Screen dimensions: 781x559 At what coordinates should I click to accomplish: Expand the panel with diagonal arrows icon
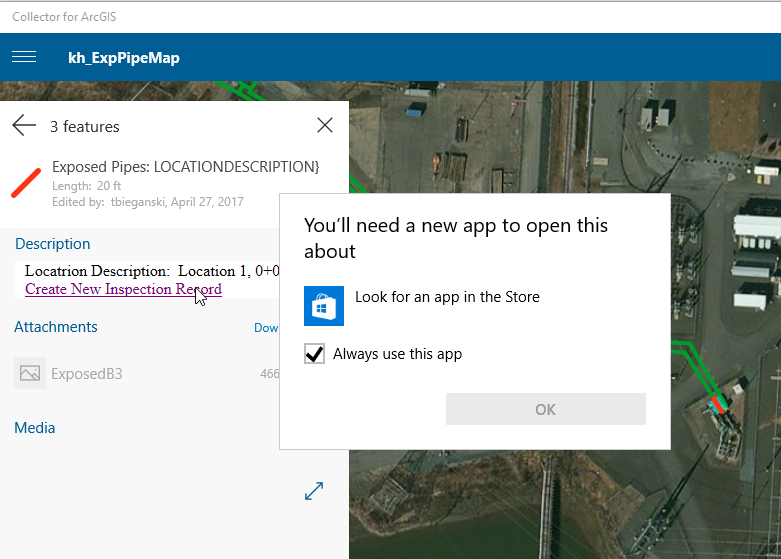click(314, 491)
